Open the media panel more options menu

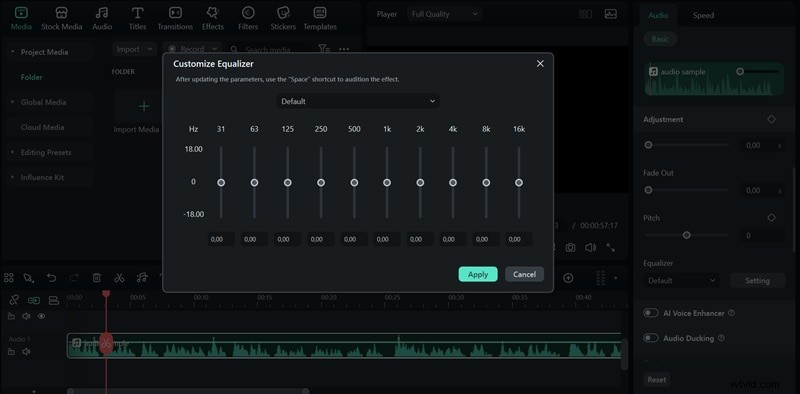point(344,49)
